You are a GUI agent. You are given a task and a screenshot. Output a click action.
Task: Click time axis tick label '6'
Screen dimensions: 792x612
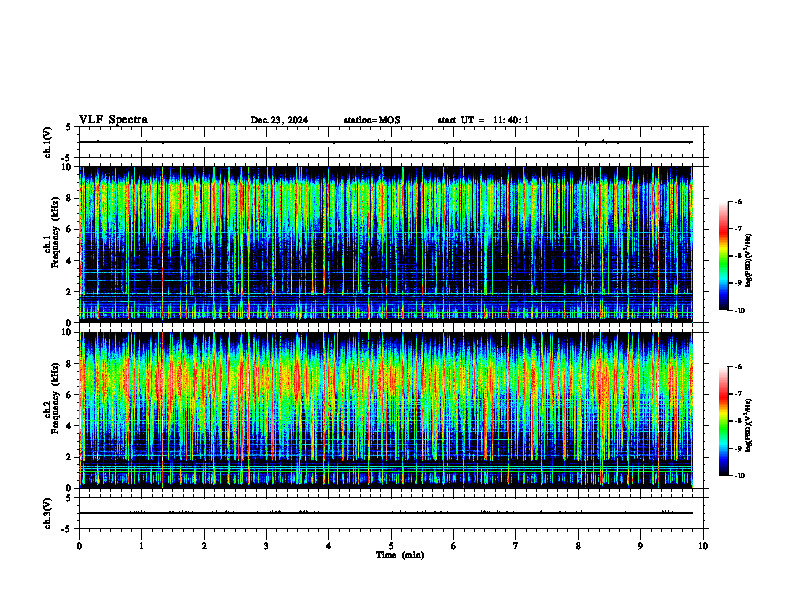(454, 546)
